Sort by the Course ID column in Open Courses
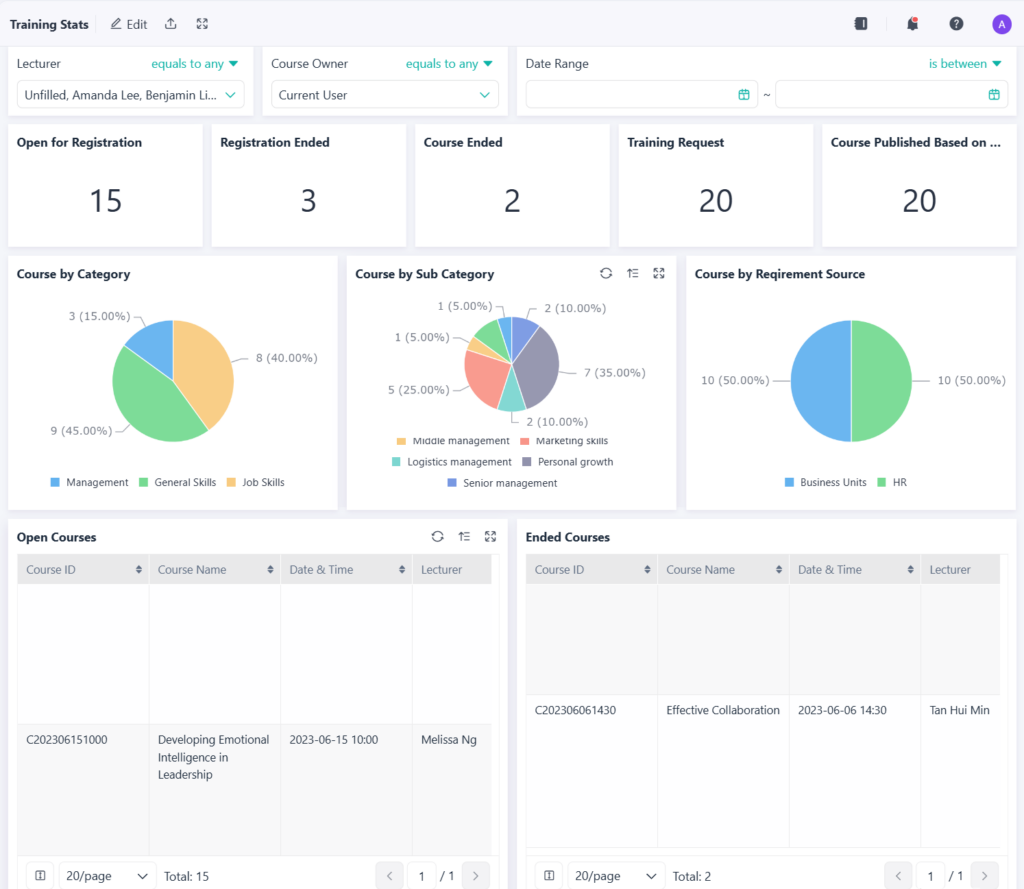The width and height of the screenshot is (1024, 889). pyautogui.click(x=138, y=570)
